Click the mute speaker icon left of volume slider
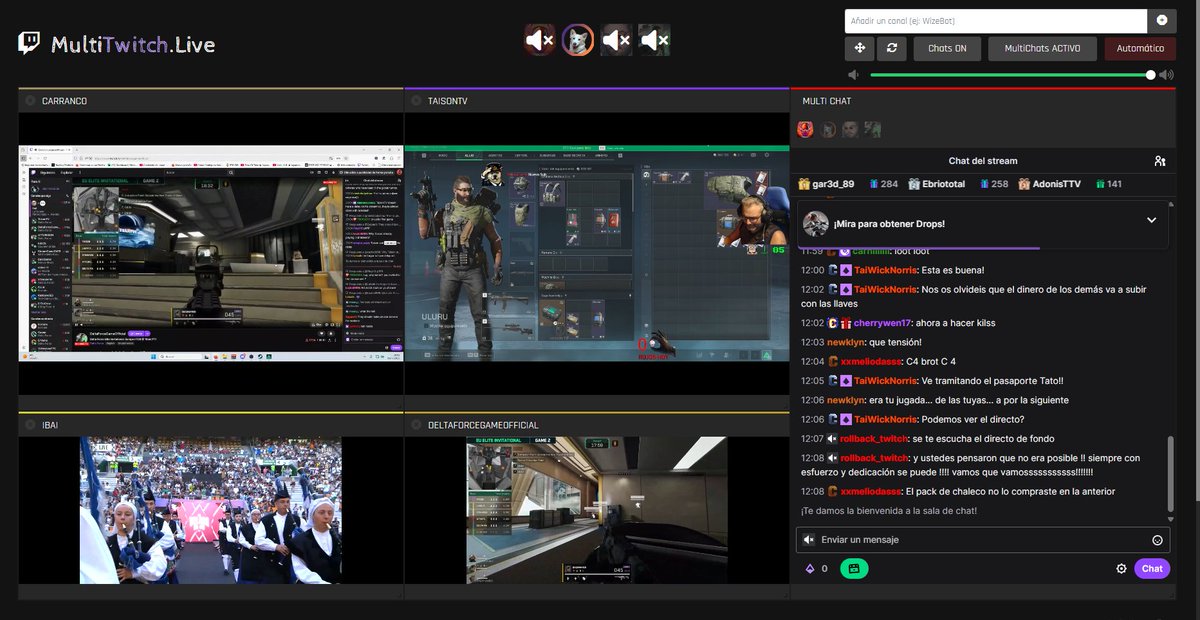Viewport: 1200px width, 620px height. pos(854,75)
